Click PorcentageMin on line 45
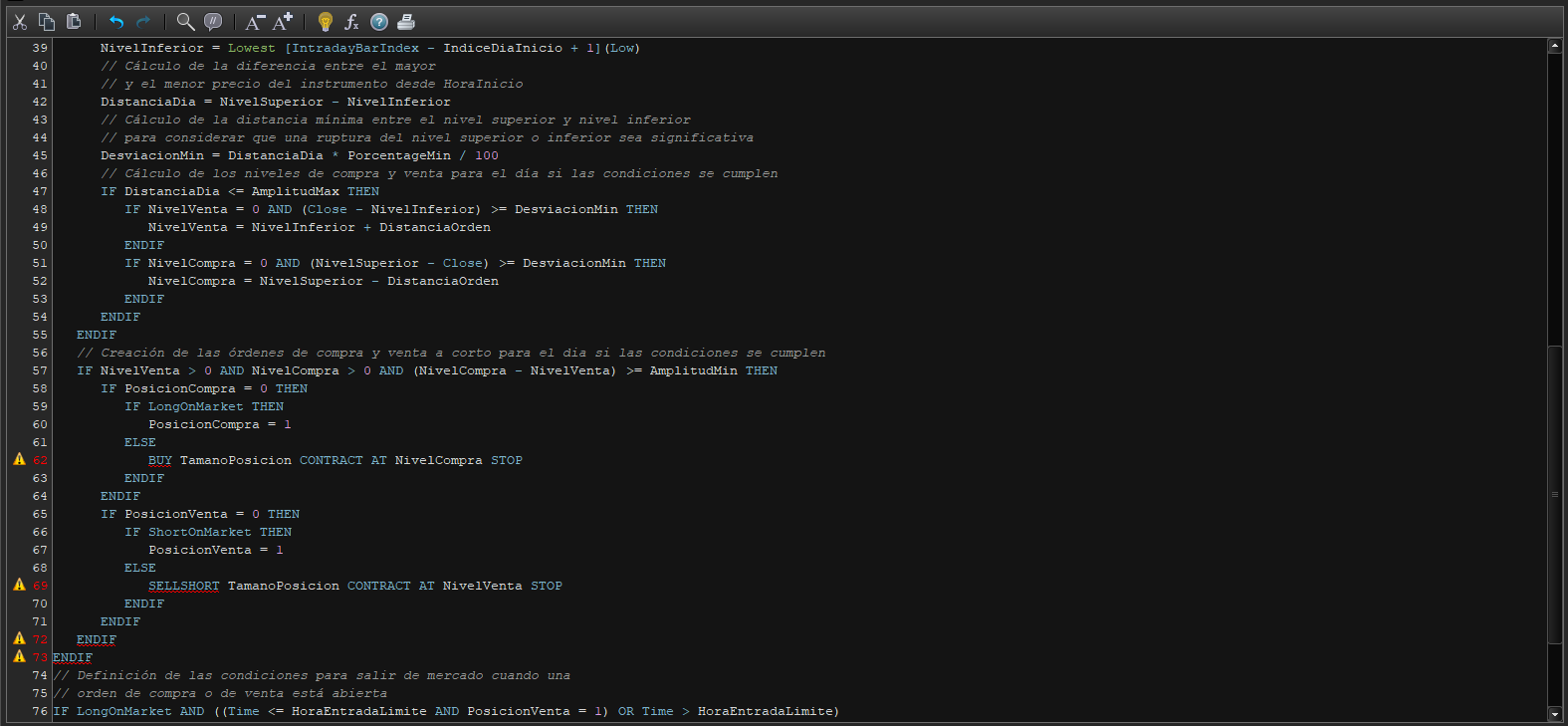1568x726 pixels. (x=399, y=155)
